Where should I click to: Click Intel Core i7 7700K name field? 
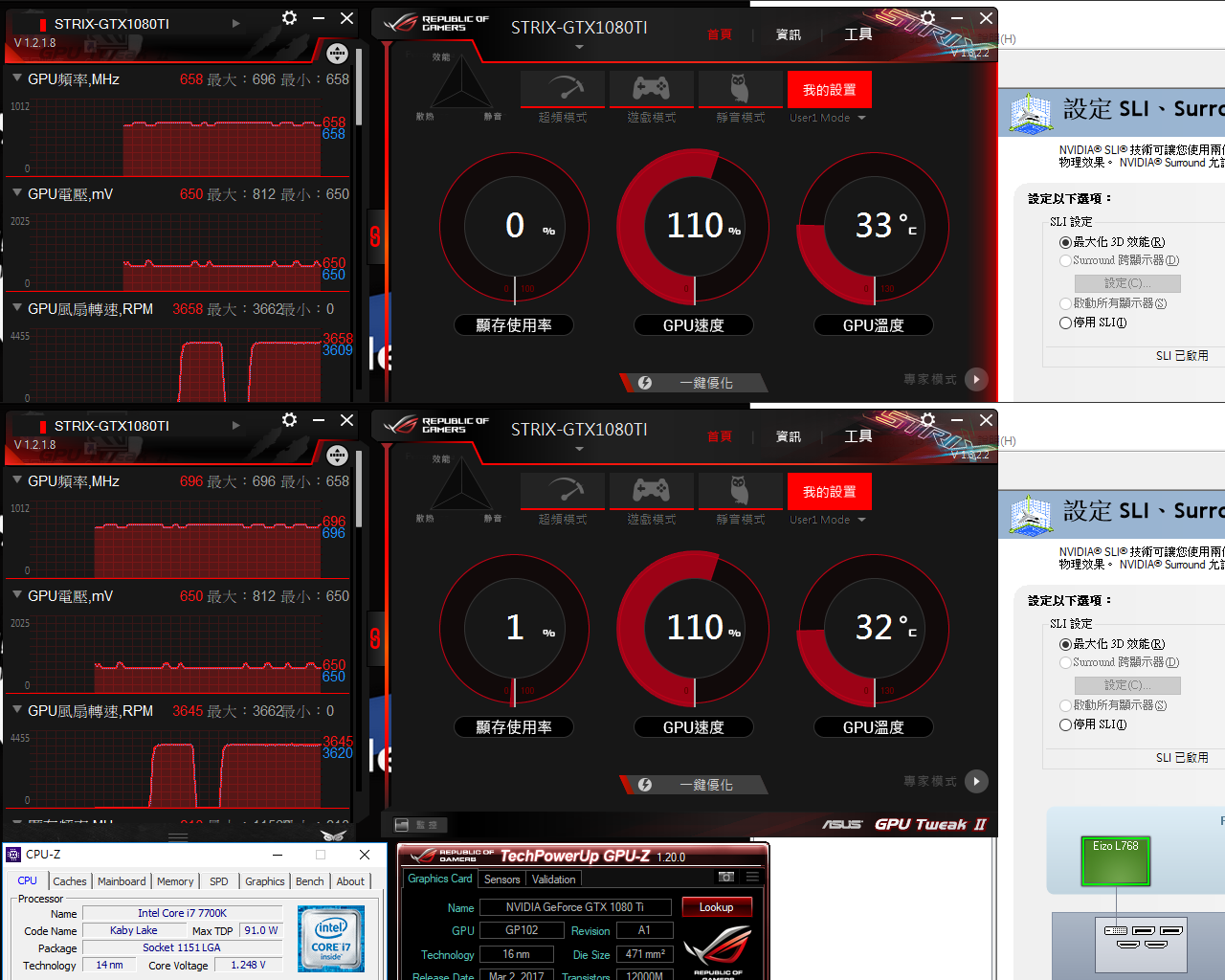[x=183, y=913]
